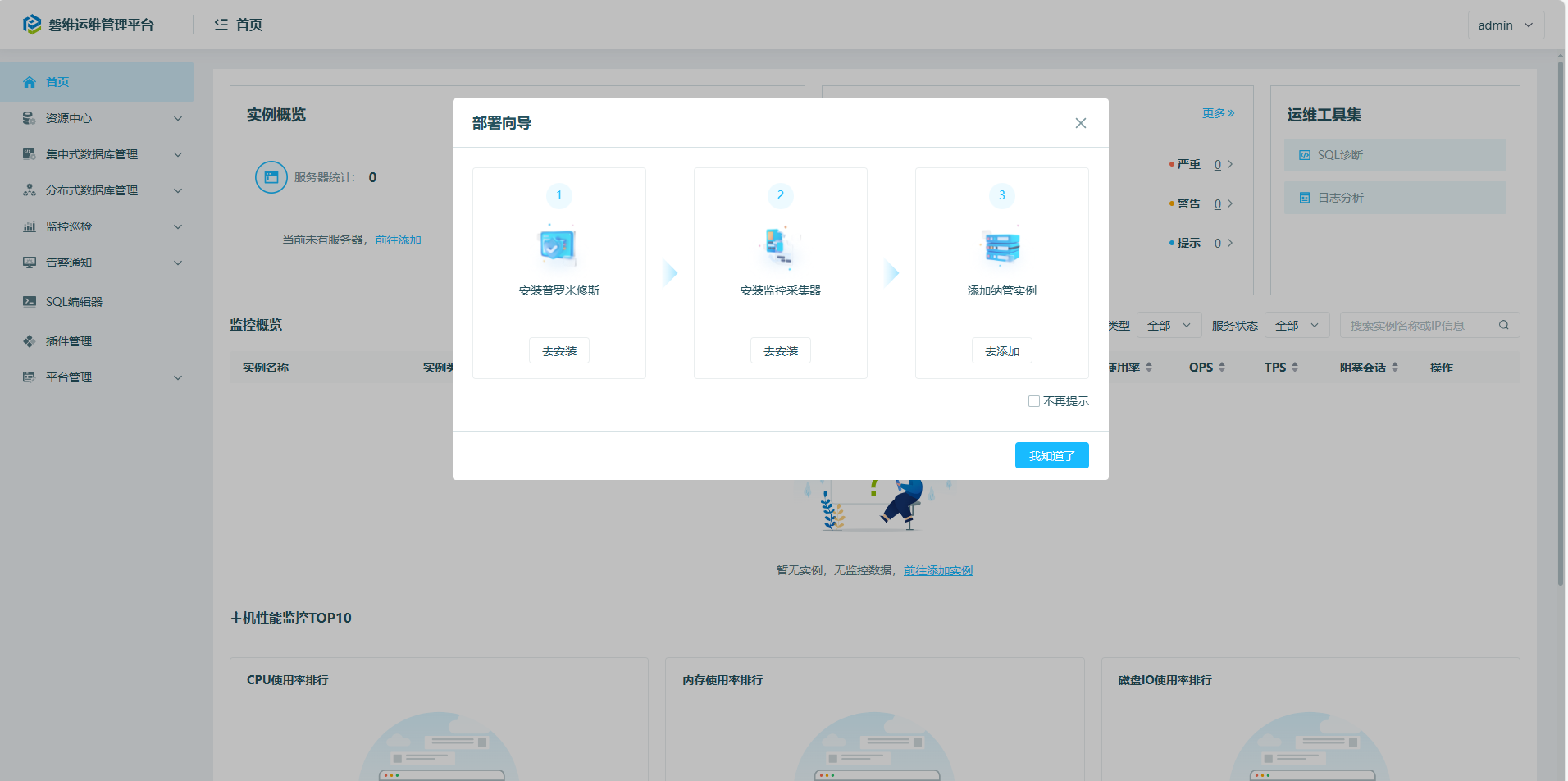Click 去添加 under 添加纳管实例
Screen dimensions: 1568x781
coord(1002,351)
